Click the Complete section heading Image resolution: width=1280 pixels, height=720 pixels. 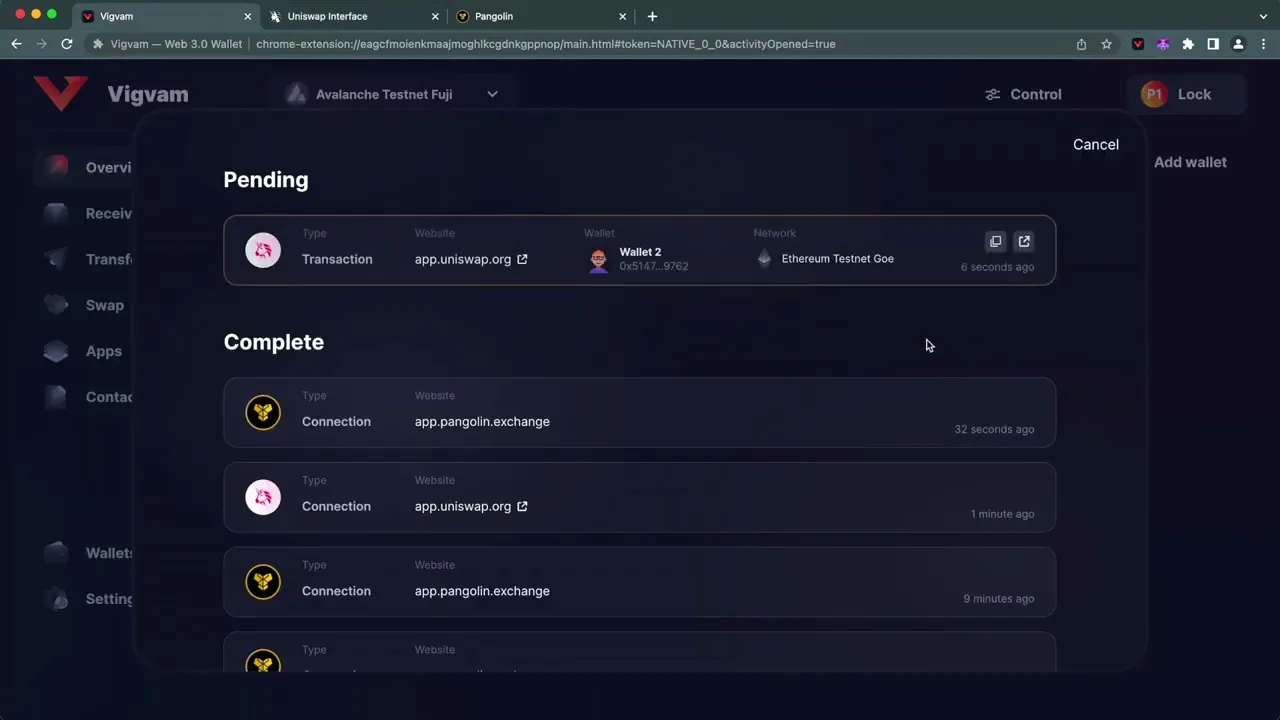click(x=274, y=342)
